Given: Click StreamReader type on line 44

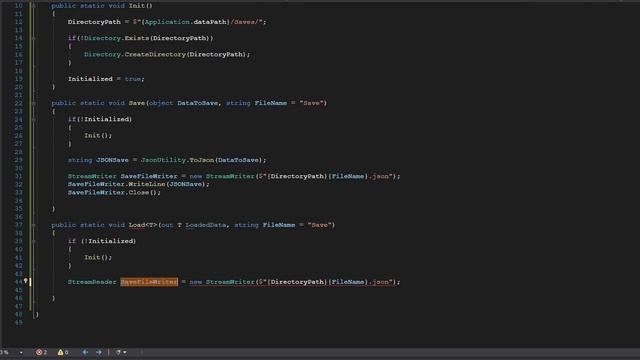Looking at the screenshot, I should (92, 282).
